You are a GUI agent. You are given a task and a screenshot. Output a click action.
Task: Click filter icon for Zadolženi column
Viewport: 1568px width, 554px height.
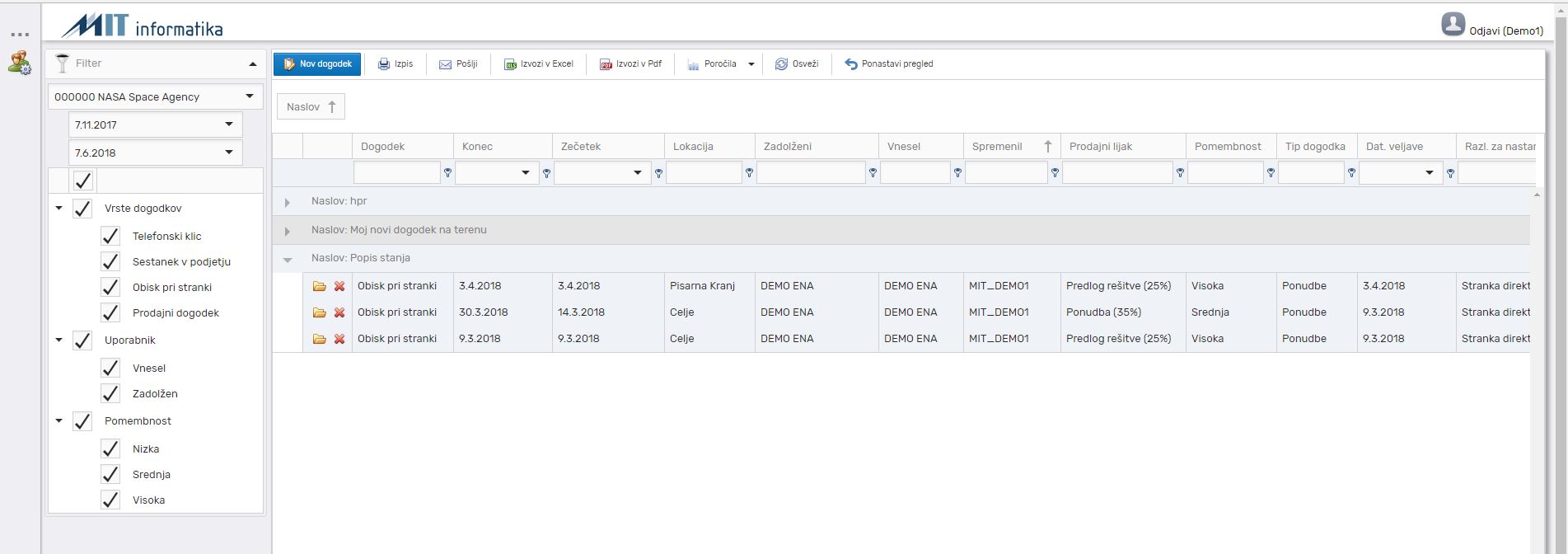click(873, 173)
